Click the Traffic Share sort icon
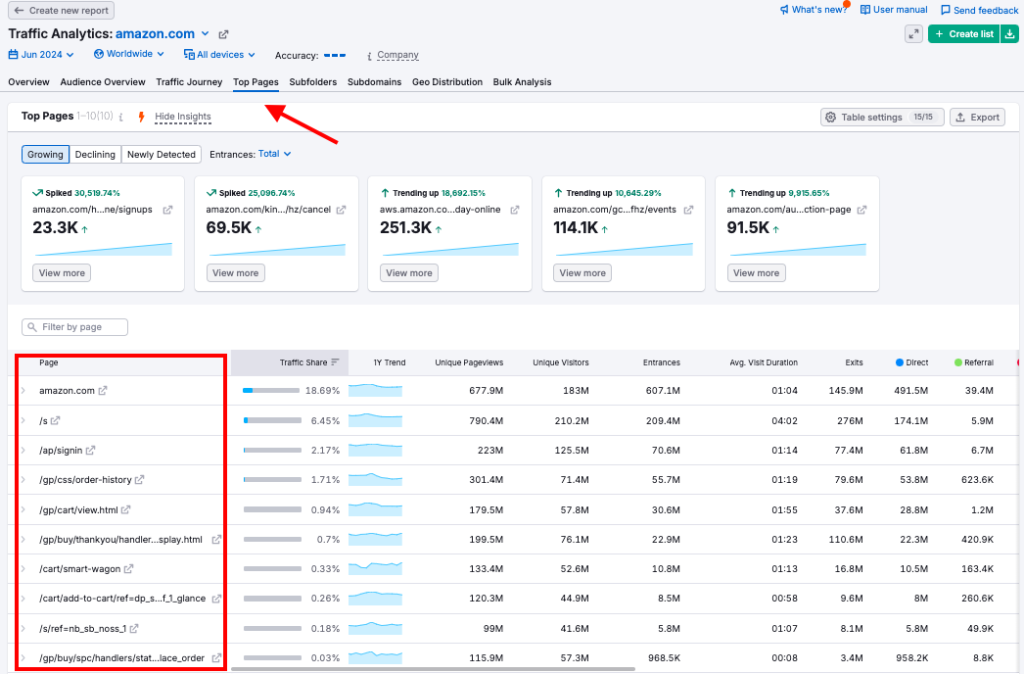Viewport: 1024px width, 674px height. pyautogui.click(x=335, y=362)
